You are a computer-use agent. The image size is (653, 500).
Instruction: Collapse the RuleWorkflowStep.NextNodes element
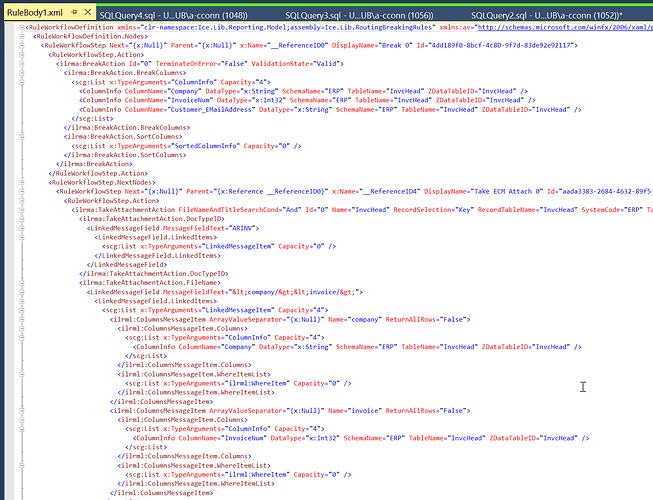tap(22, 183)
